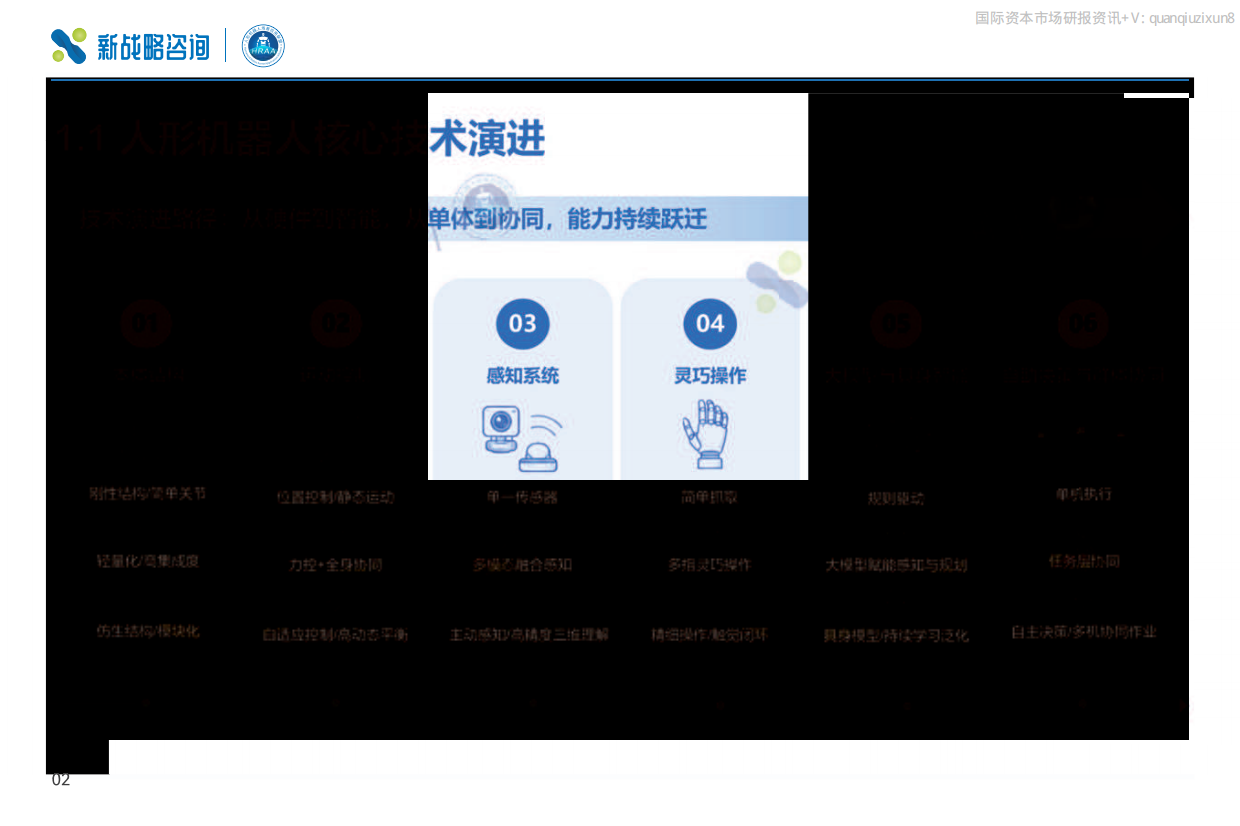Viewport: 1240px width, 826px height.
Task: Click the blue 03 number circle
Action: (523, 323)
